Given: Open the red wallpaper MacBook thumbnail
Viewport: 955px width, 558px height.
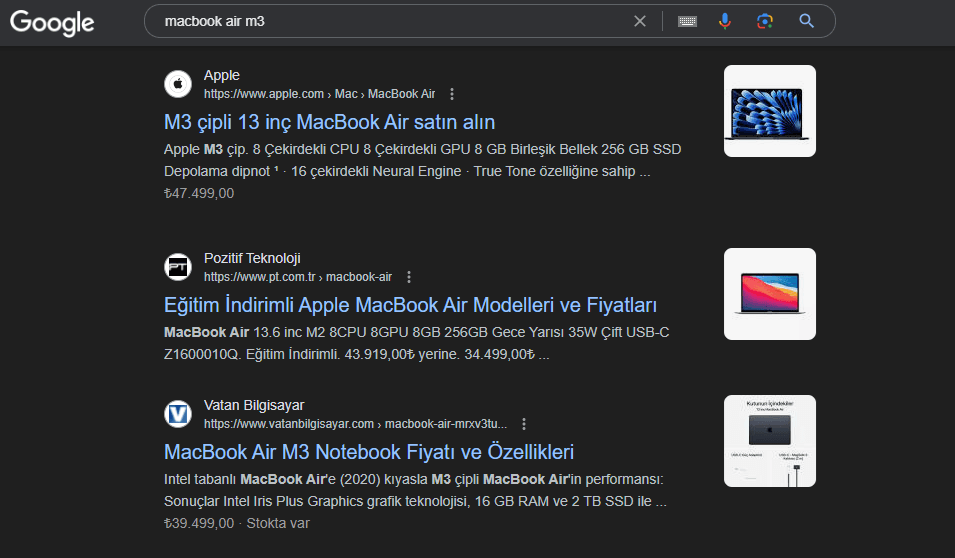Looking at the screenshot, I should (x=770, y=294).
